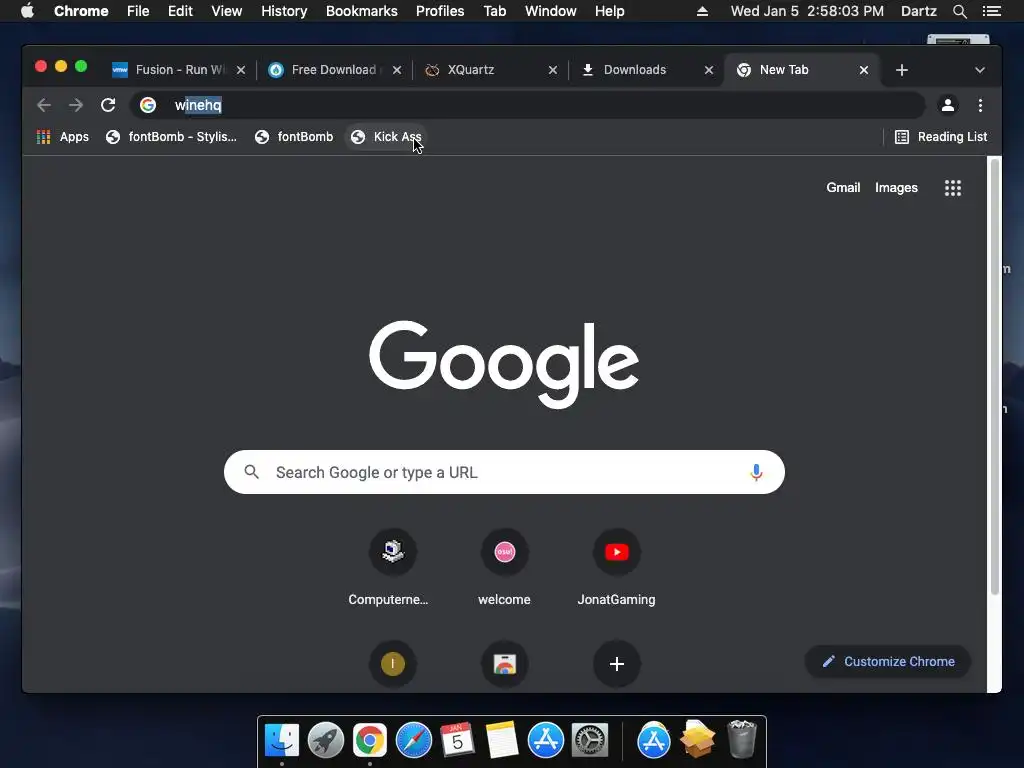Screen dimensions: 1024x768
Task: Open the Profiles menu
Action: tap(440, 11)
